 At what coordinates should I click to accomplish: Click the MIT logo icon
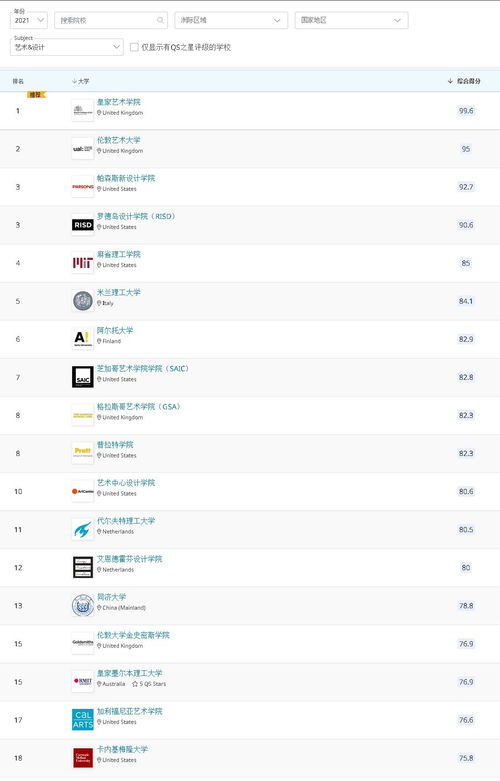point(83,263)
